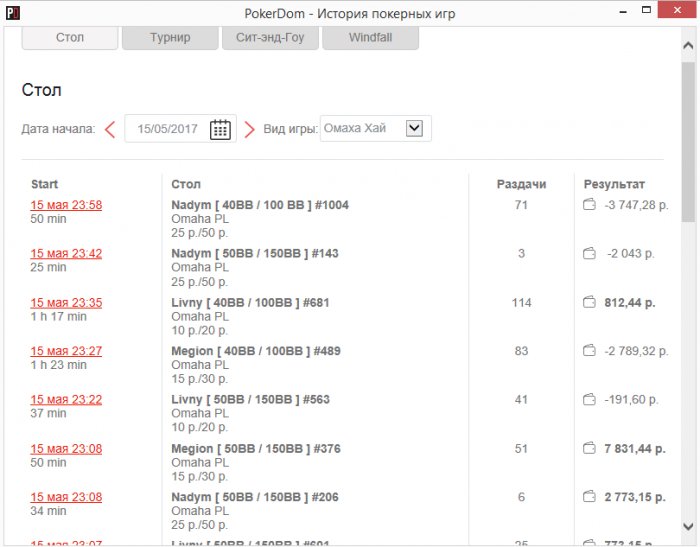The image size is (700, 547).
Task: Click result value -3 747,28 р.
Action: click(637, 205)
